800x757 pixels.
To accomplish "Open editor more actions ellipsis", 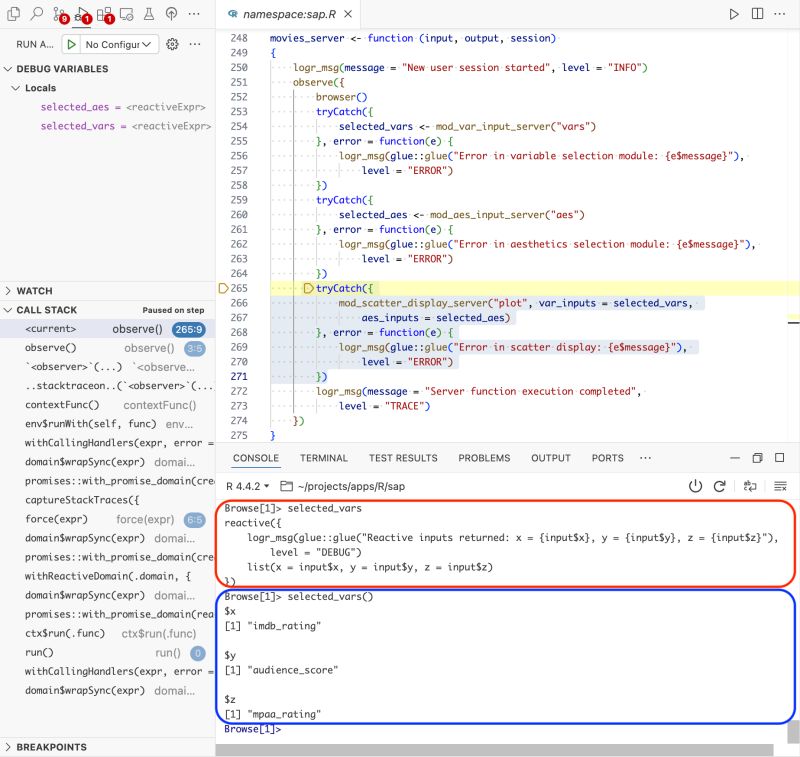I will coord(780,14).
